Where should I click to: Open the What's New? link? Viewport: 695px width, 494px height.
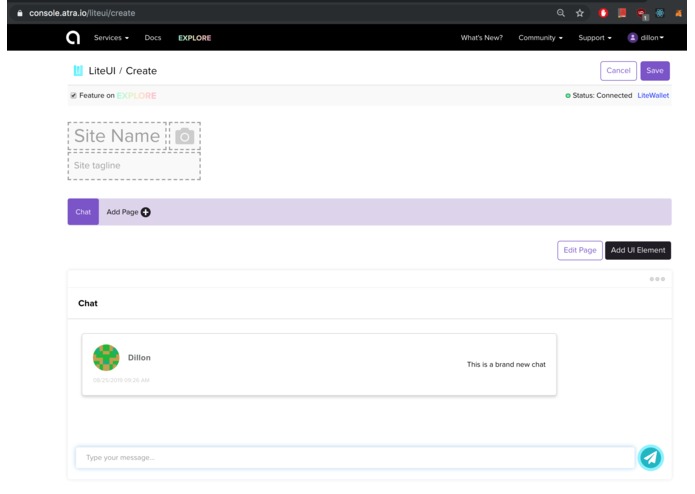482,38
